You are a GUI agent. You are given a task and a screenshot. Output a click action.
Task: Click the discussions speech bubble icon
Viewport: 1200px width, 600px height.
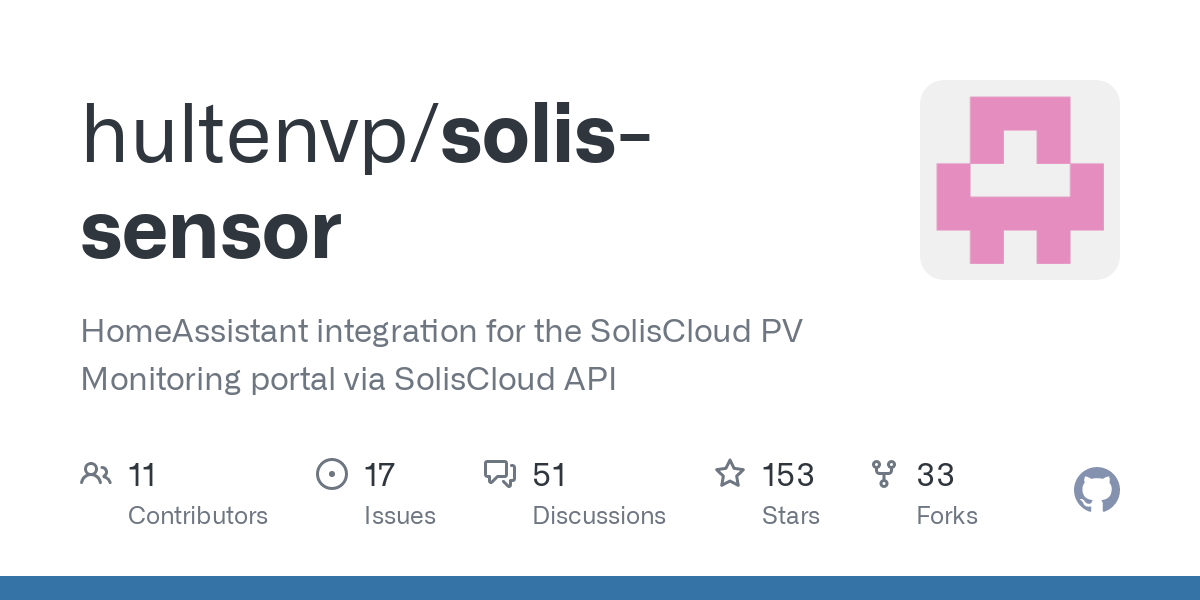tap(500, 474)
